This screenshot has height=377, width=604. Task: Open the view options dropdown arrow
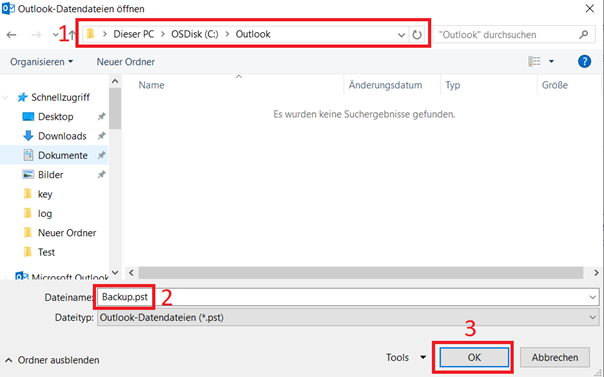551,61
